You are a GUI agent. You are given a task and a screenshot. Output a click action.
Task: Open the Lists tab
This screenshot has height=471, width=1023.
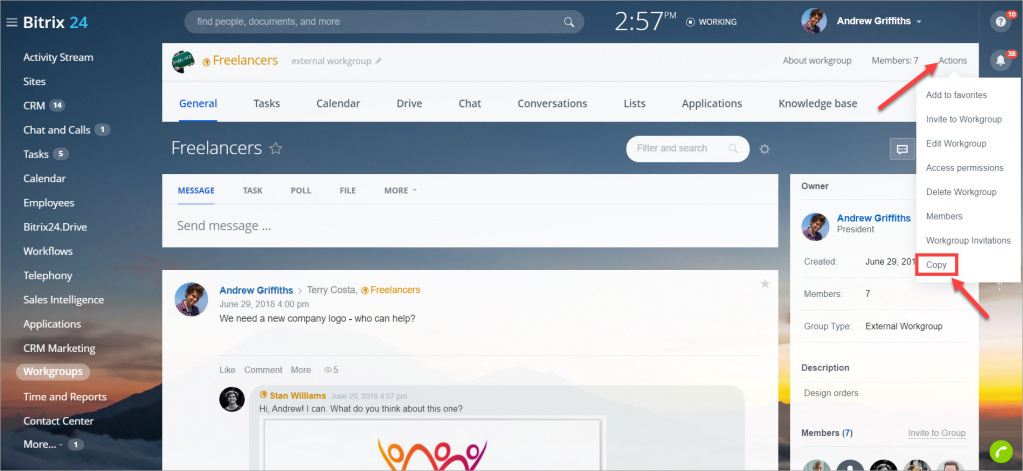(x=634, y=103)
